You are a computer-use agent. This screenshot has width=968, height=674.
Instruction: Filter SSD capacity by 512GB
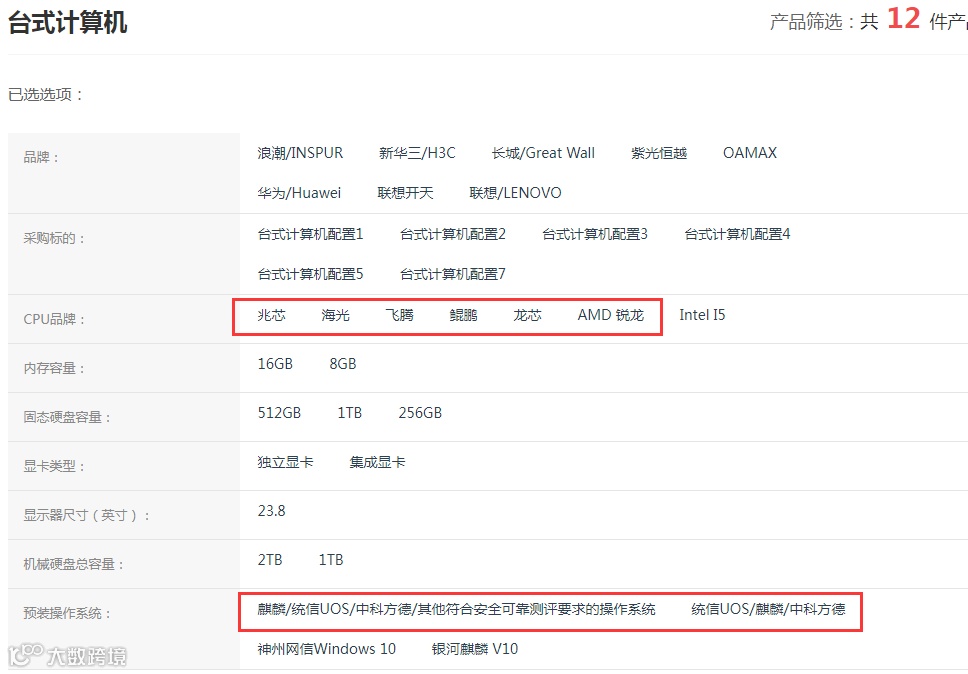click(x=280, y=413)
